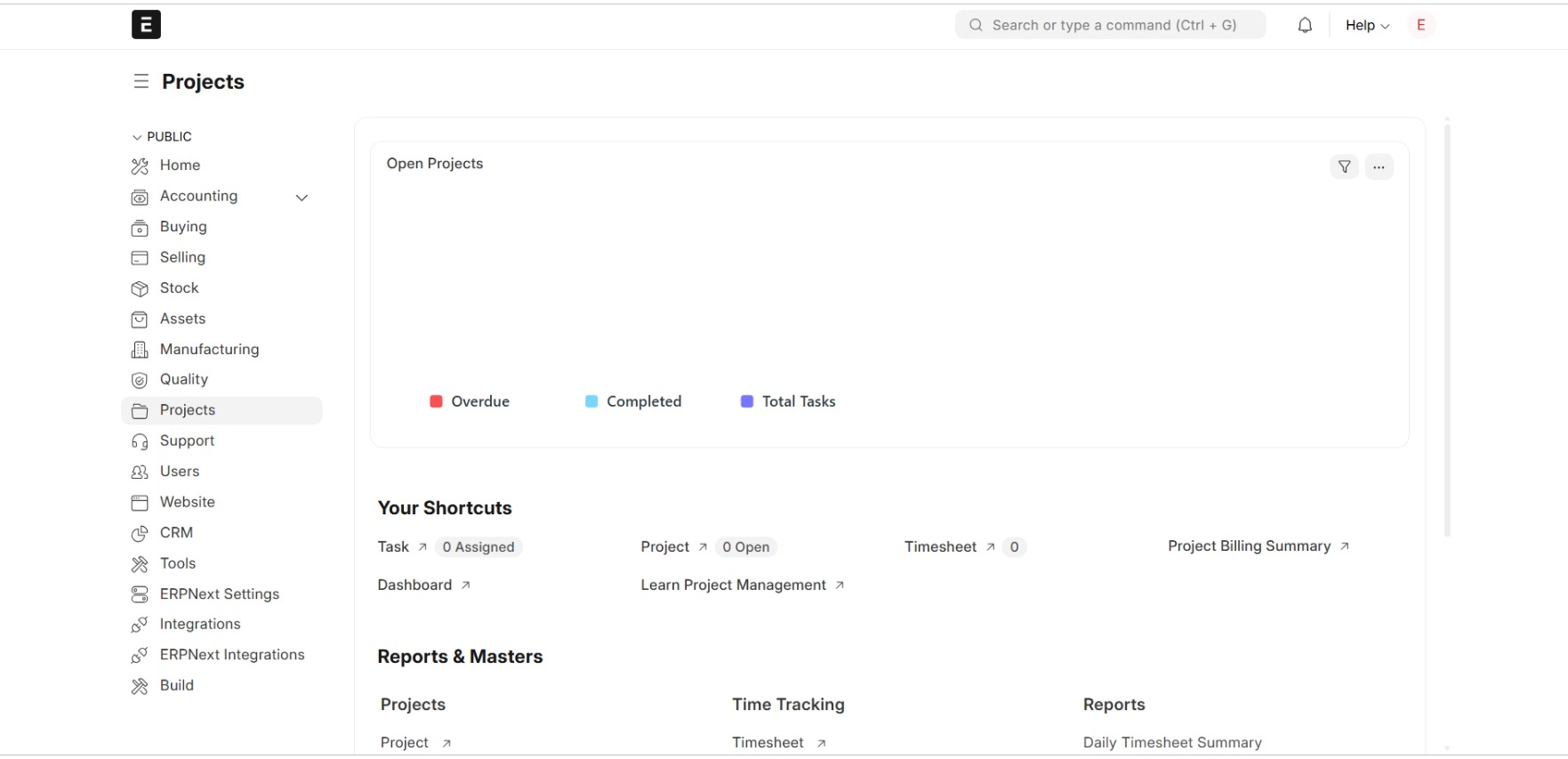Open the Open Projects chart filter icon
This screenshot has height=759, width=1568.
(1344, 166)
